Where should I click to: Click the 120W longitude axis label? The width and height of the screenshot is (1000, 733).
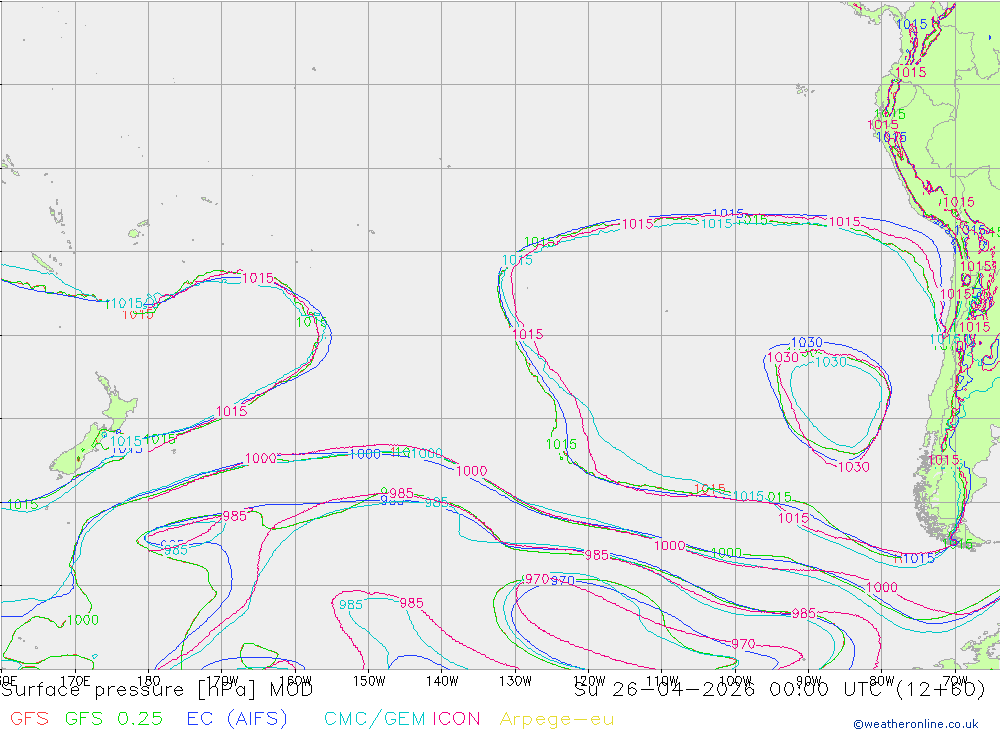(x=589, y=681)
